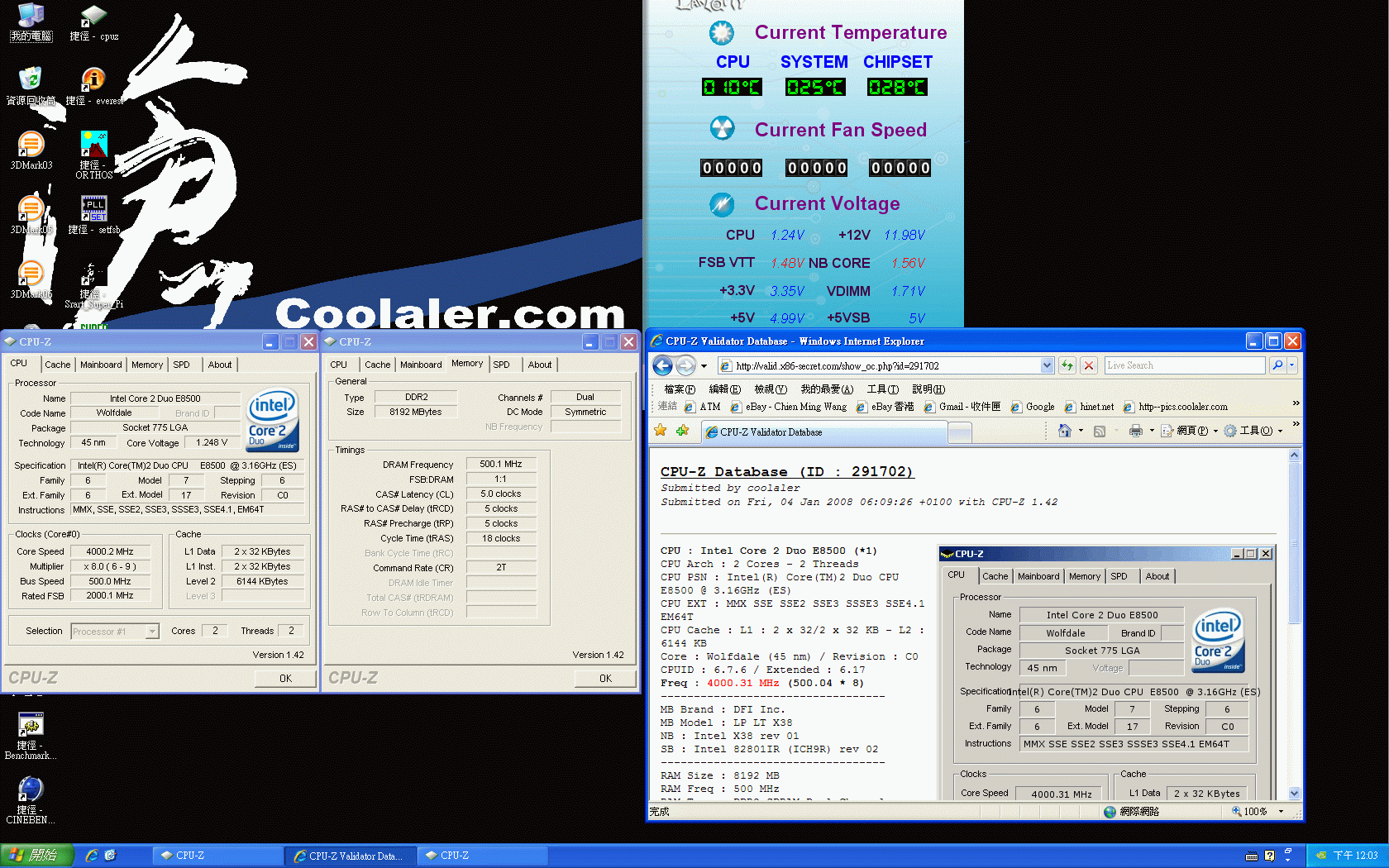Screen dimensions: 1389x868
Task: Open the address bar dropdown arrow
Action: click(1047, 365)
